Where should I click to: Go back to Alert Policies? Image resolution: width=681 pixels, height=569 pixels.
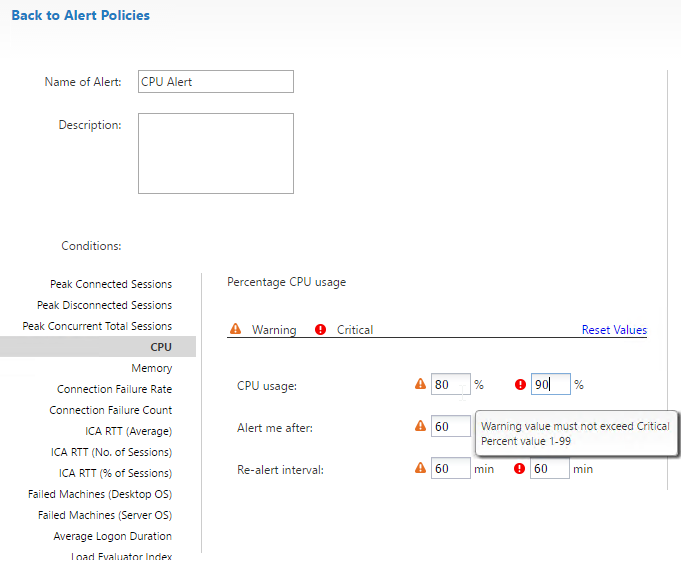(x=81, y=15)
